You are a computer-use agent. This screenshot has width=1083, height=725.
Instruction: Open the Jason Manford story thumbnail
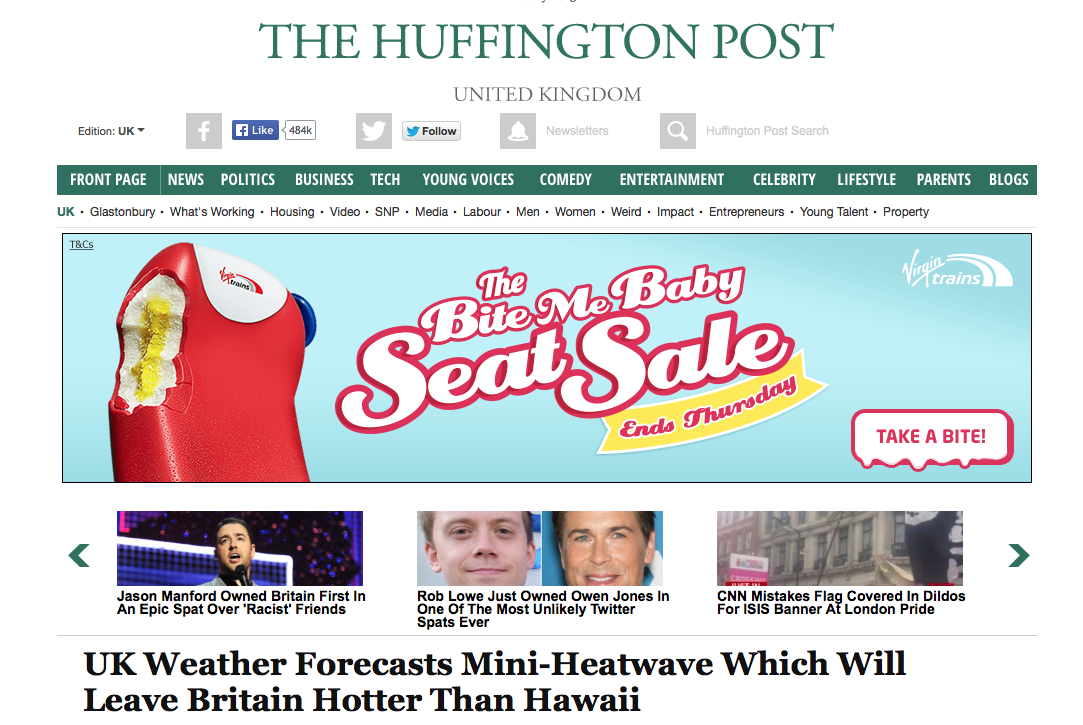(x=240, y=548)
